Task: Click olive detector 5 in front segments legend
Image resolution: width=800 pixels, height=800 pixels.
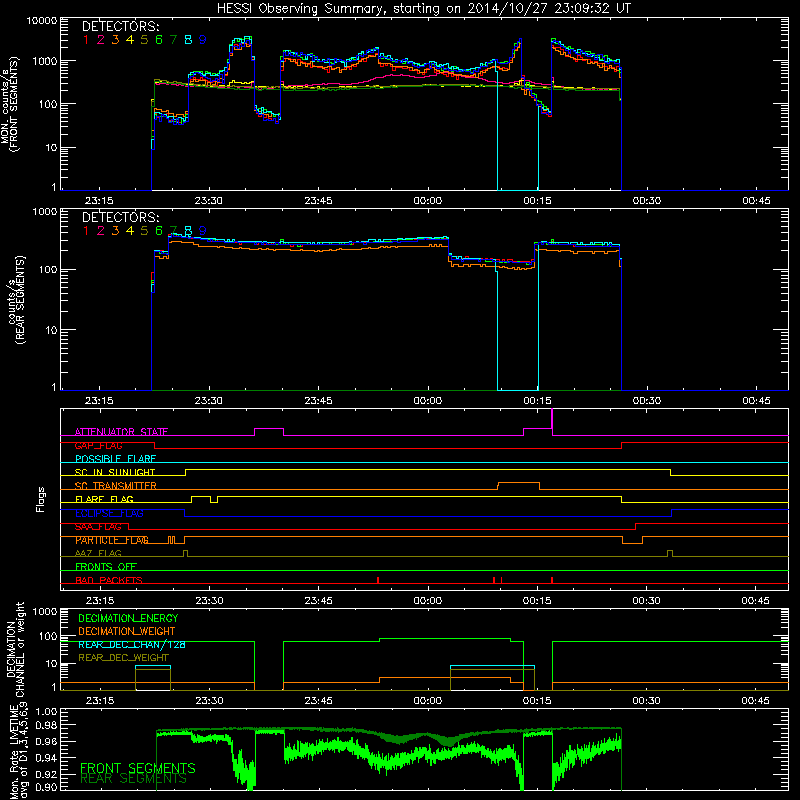Action: click(144, 40)
